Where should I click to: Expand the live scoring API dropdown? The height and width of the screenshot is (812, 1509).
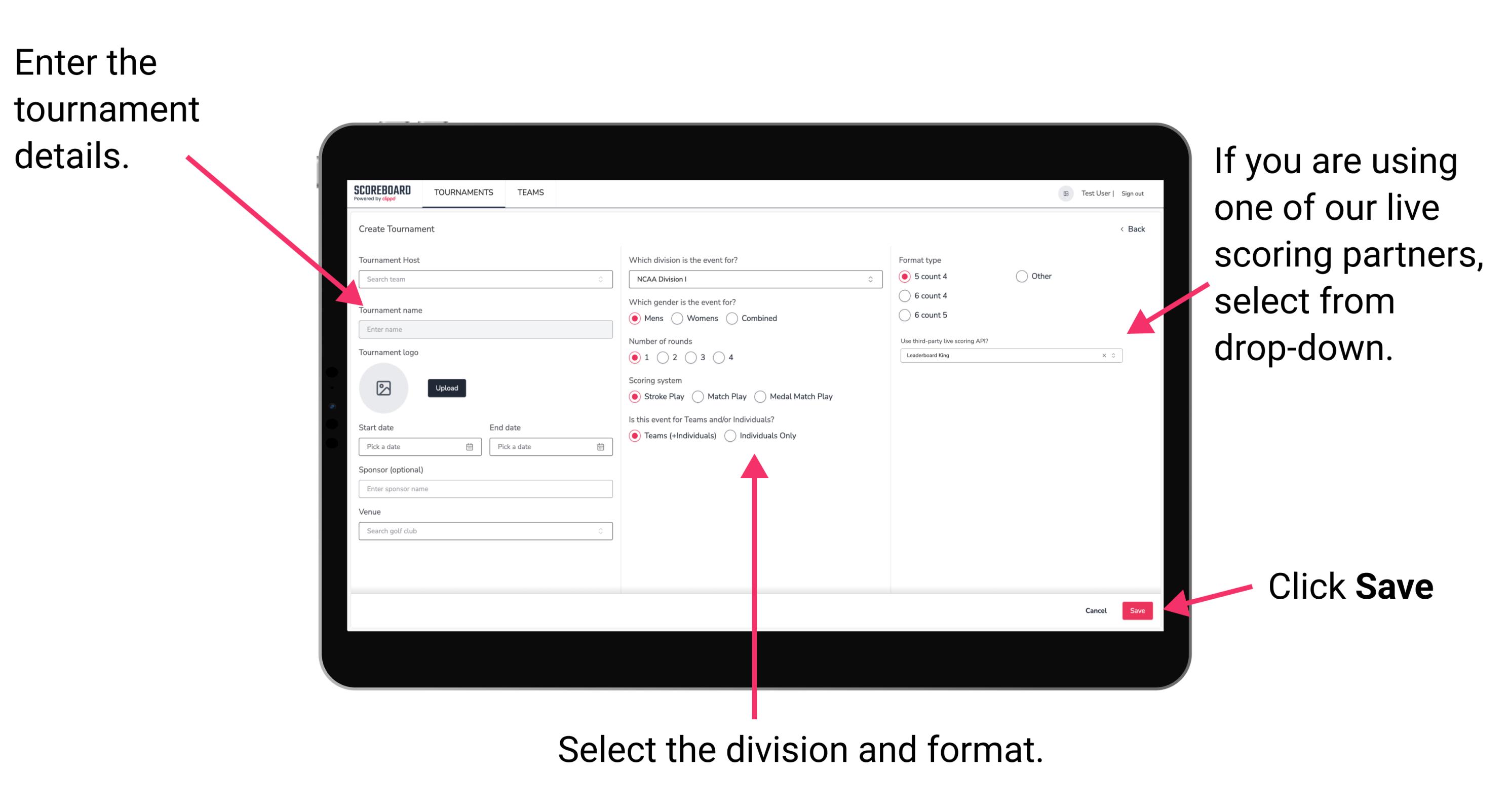click(1117, 356)
